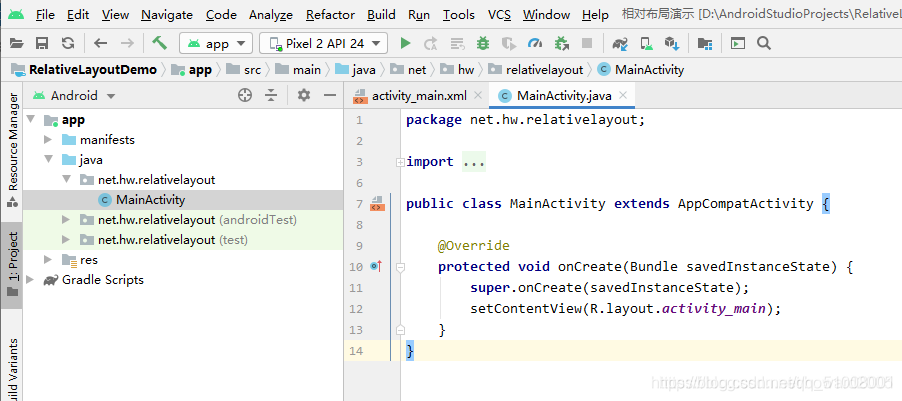902x401 pixels.
Task: Open the Profiler gauge icon
Action: click(x=535, y=43)
